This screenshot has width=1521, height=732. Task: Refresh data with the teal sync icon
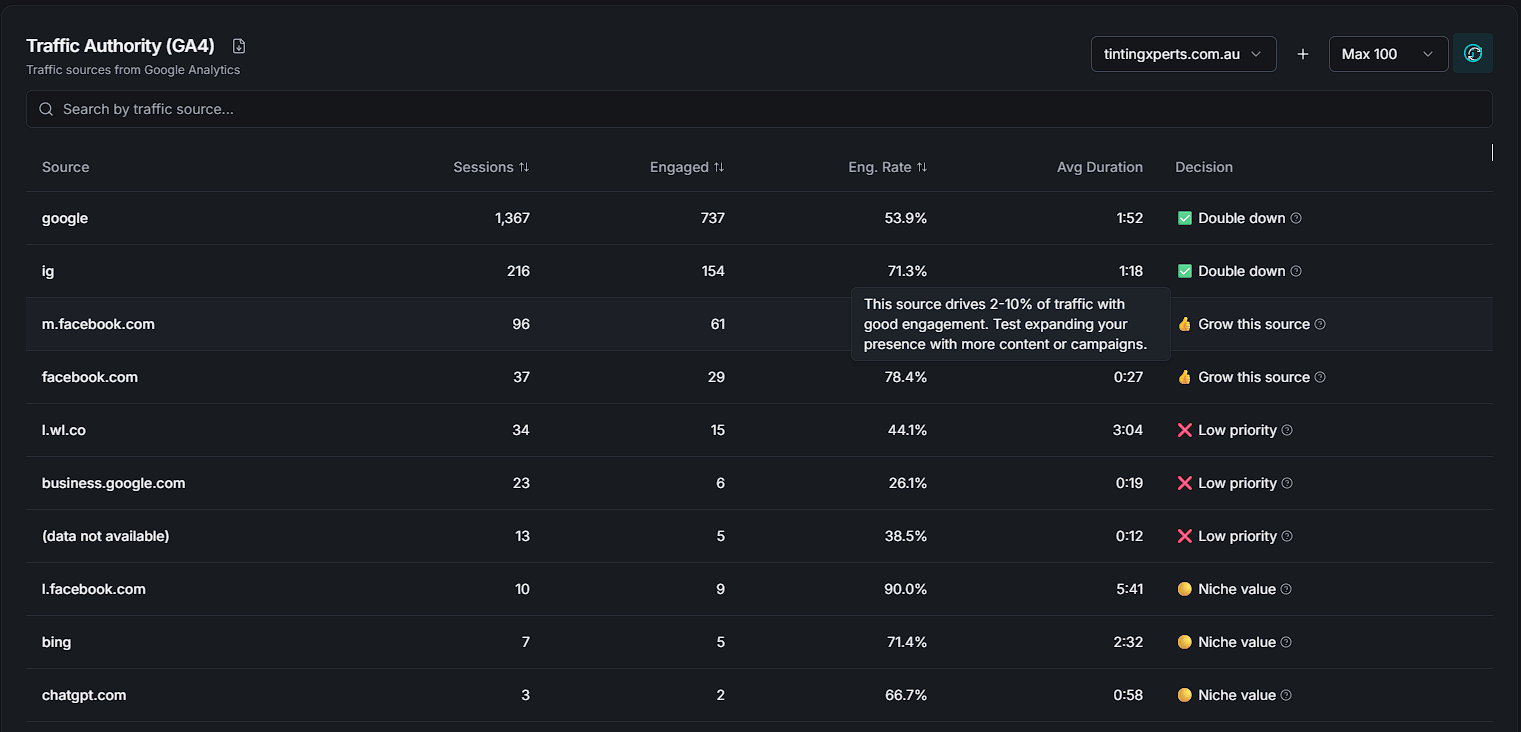(x=1473, y=53)
